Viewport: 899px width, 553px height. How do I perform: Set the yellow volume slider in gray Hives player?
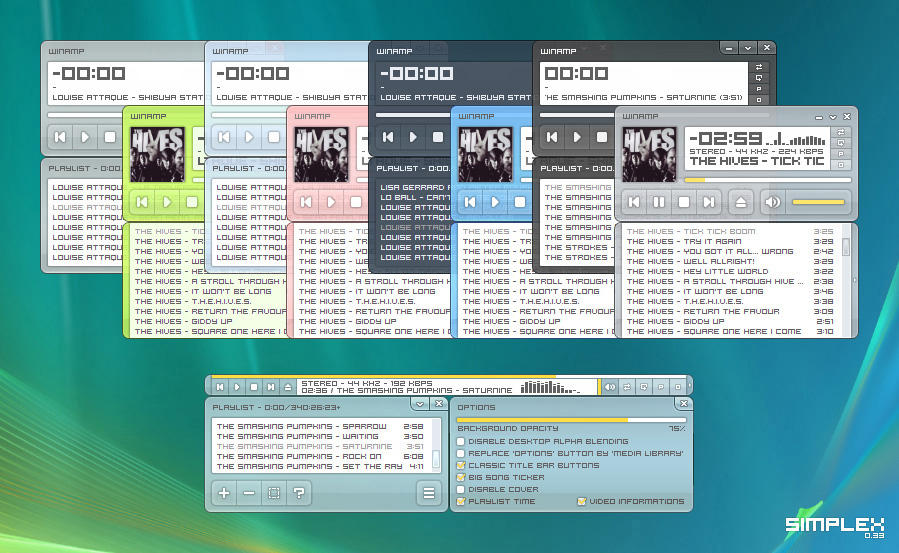pyautogui.click(x=818, y=202)
